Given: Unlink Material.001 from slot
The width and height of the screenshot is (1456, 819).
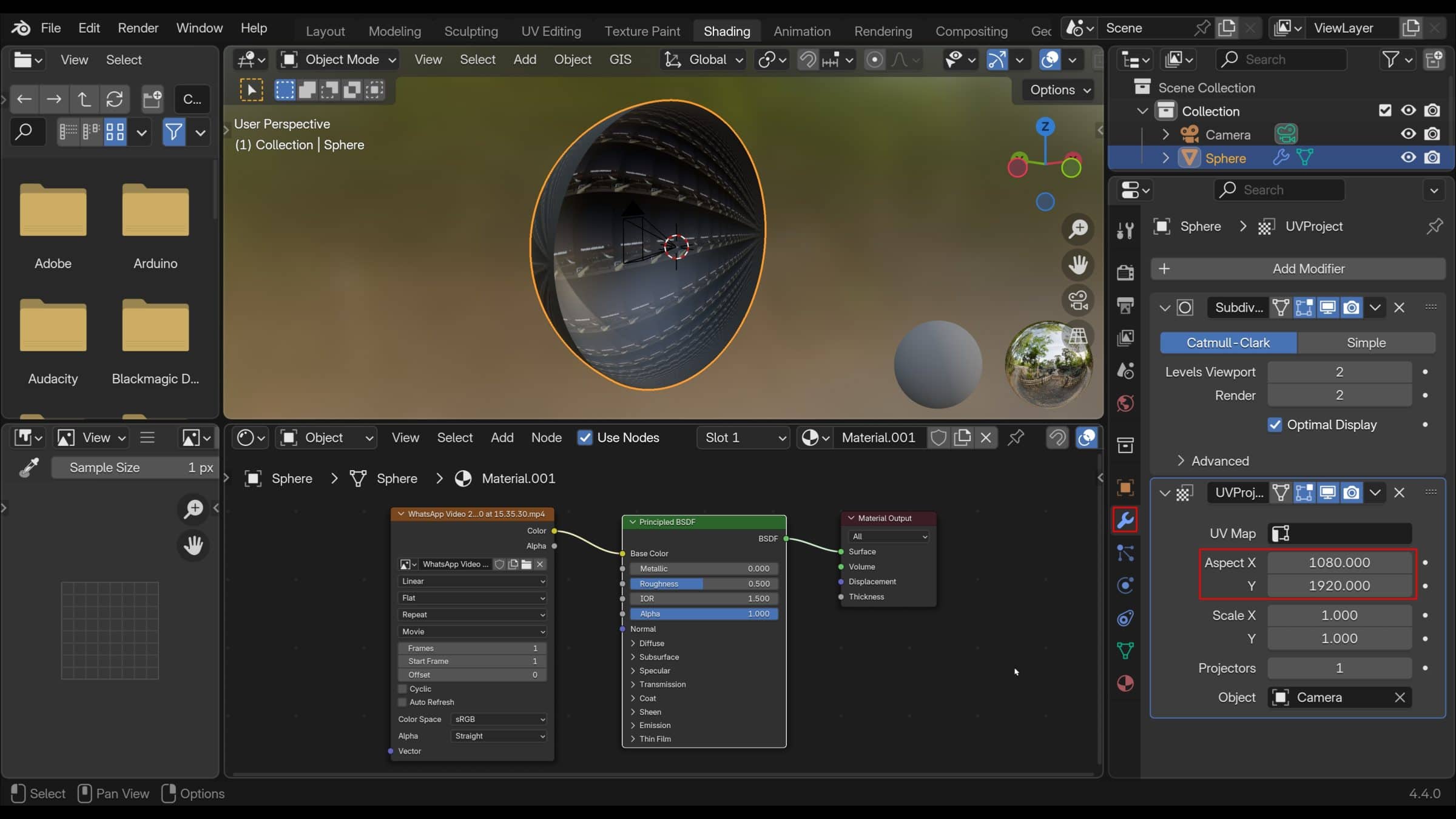Looking at the screenshot, I should pos(986,437).
